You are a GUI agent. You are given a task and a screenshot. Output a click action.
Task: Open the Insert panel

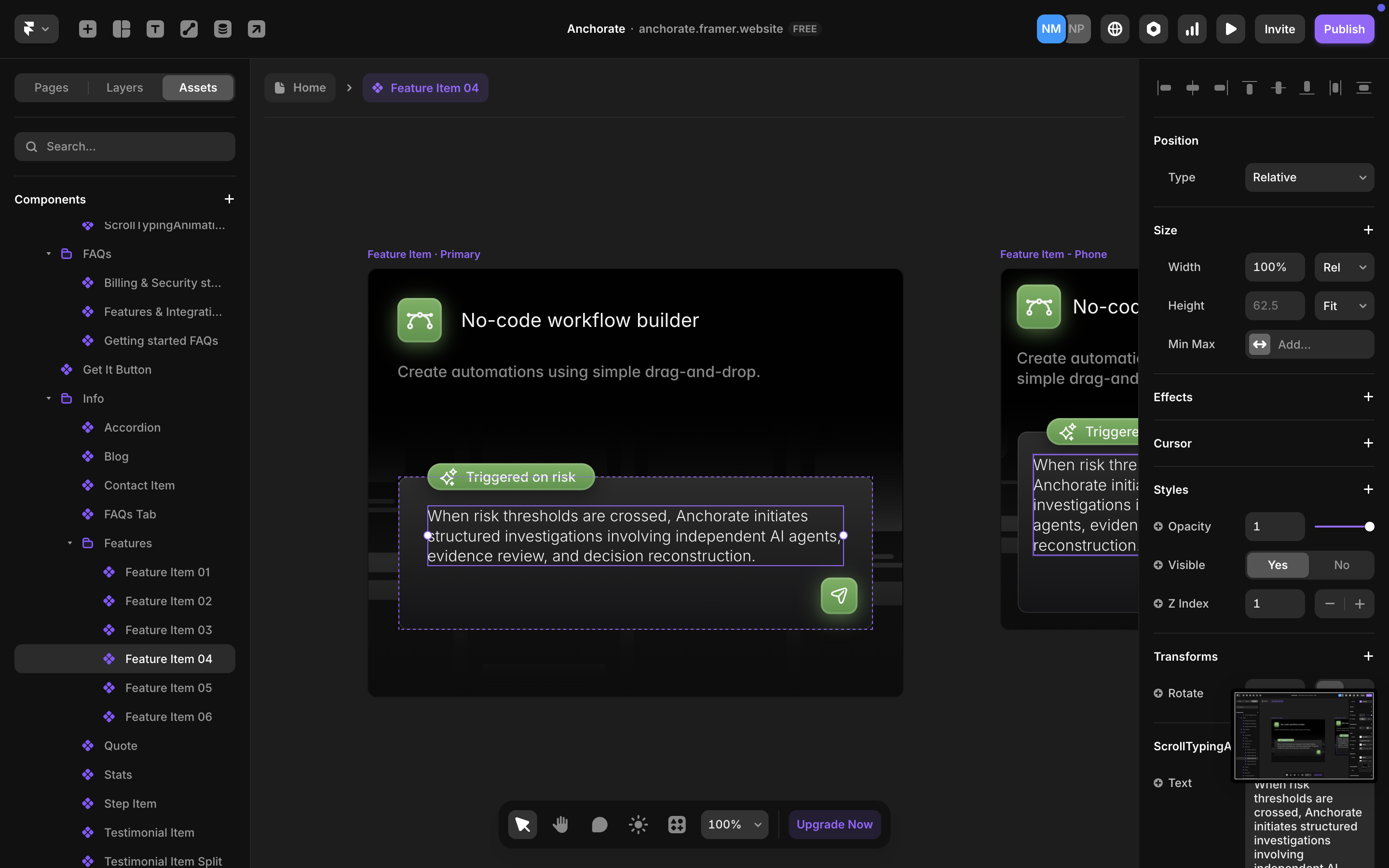87,29
